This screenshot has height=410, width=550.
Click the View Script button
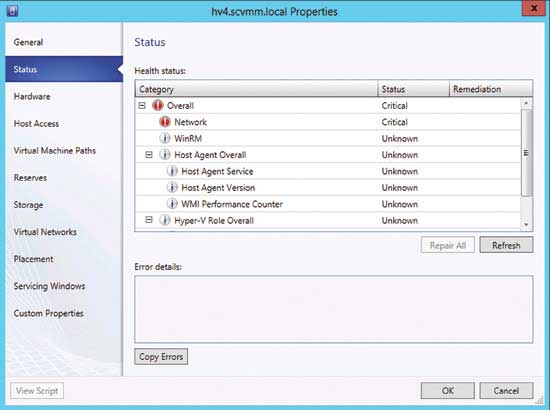coord(37,391)
